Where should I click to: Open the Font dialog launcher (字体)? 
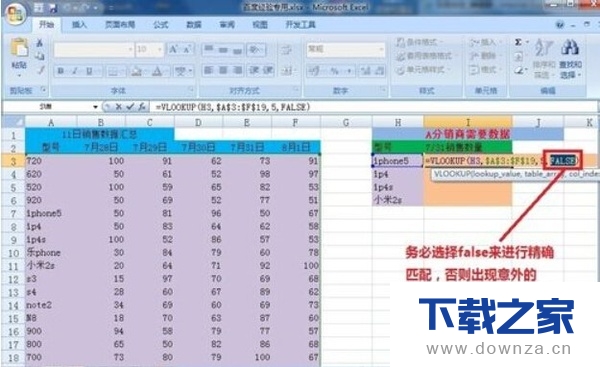[191, 90]
